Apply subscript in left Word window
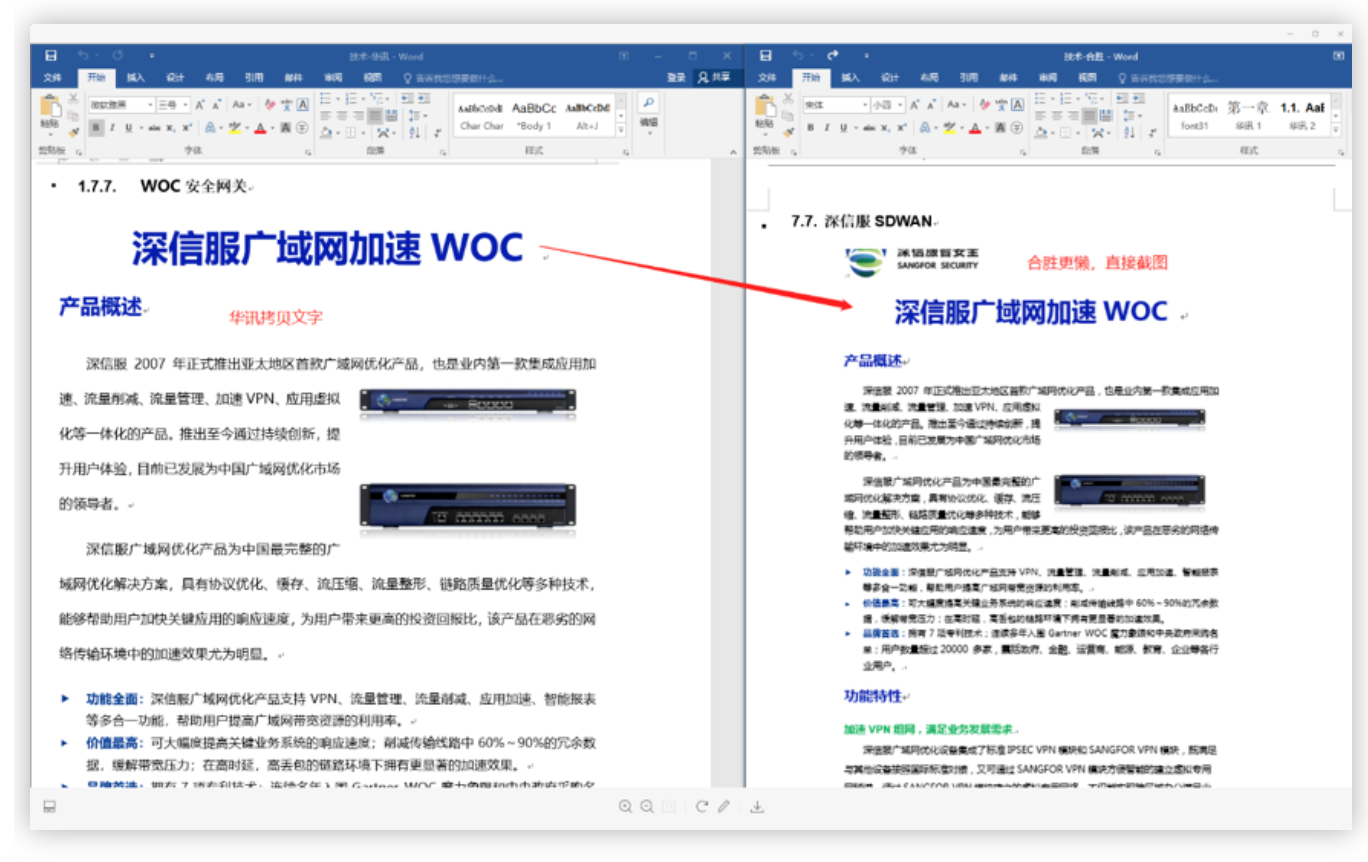The image size is (1368, 862). click(171, 128)
